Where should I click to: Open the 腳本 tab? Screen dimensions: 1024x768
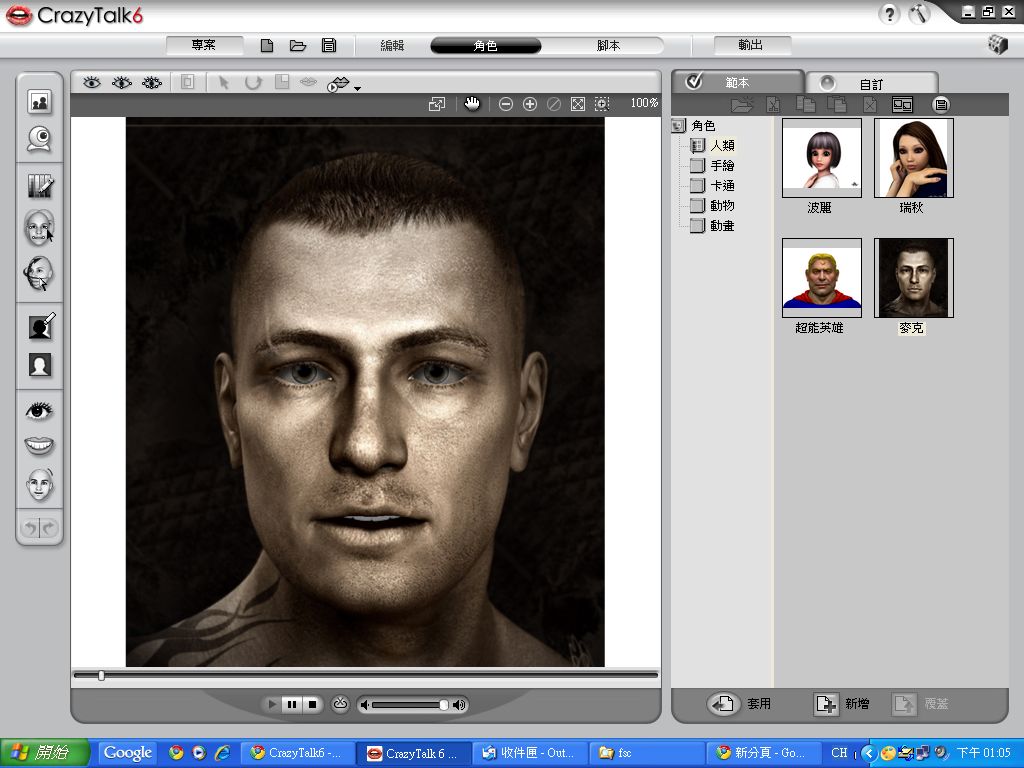(x=608, y=46)
